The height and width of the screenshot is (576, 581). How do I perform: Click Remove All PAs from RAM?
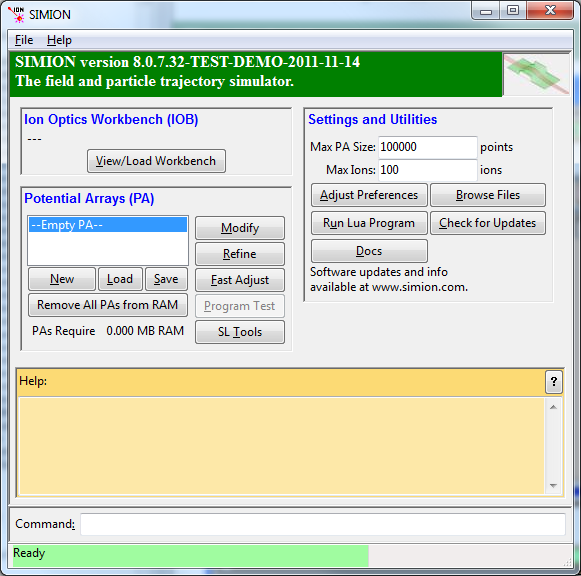click(x=108, y=305)
